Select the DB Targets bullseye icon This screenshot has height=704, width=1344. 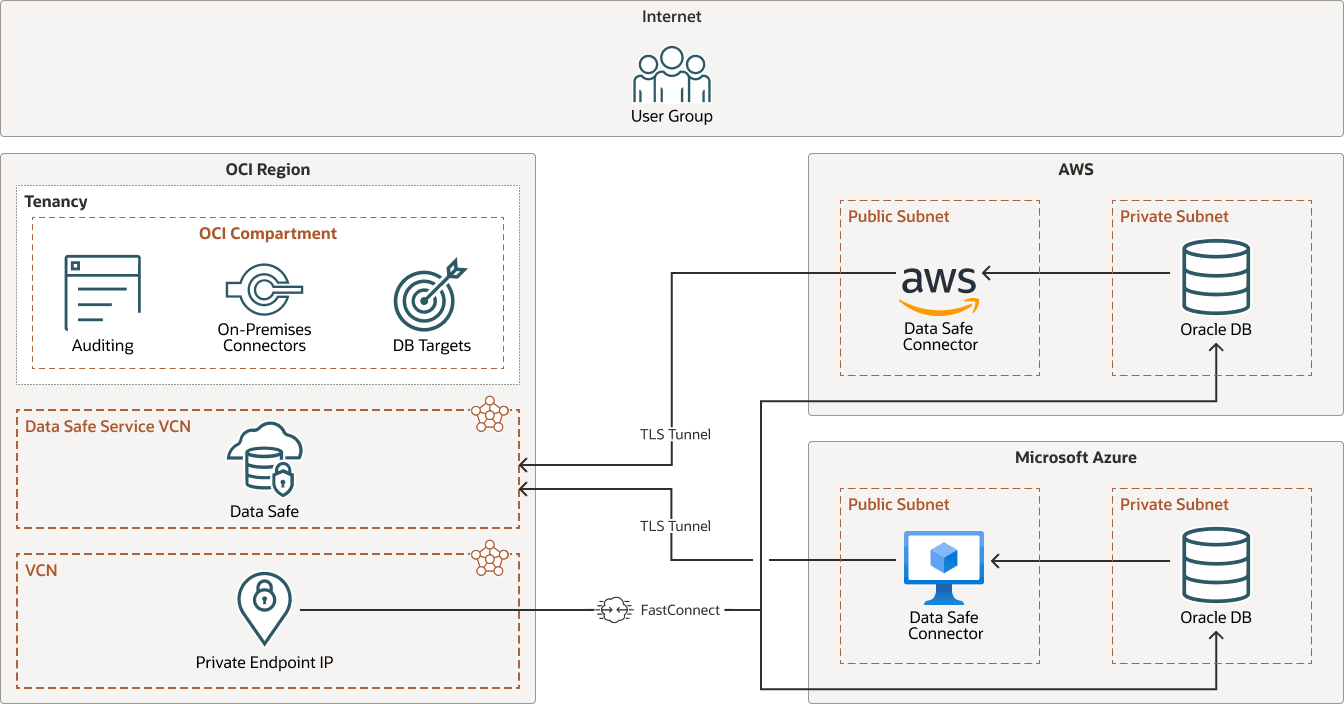(x=431, y=296)
